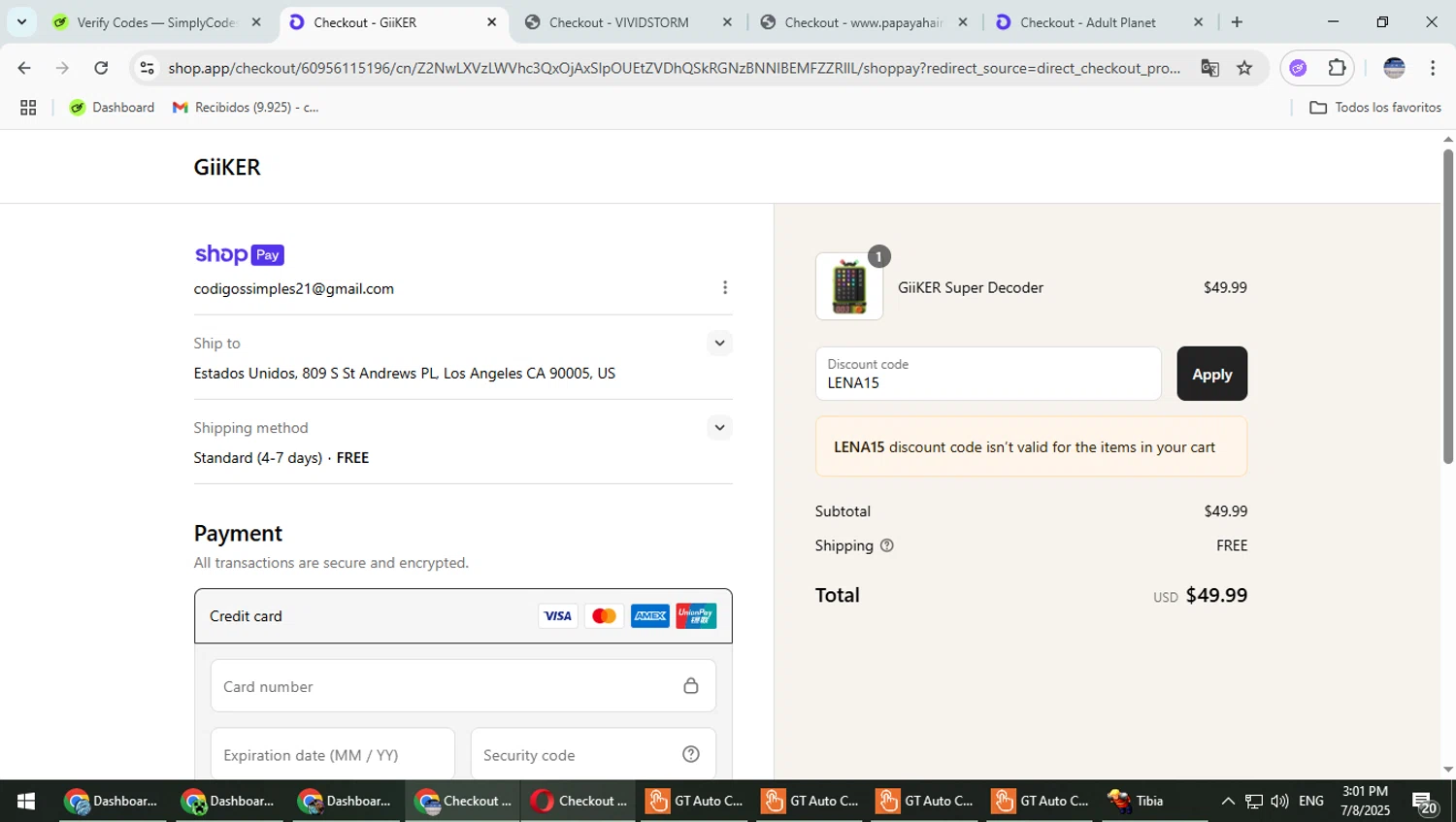The image size is (1456, 822).
Task: Open the Windows Start menu
Action: [26, 802]
